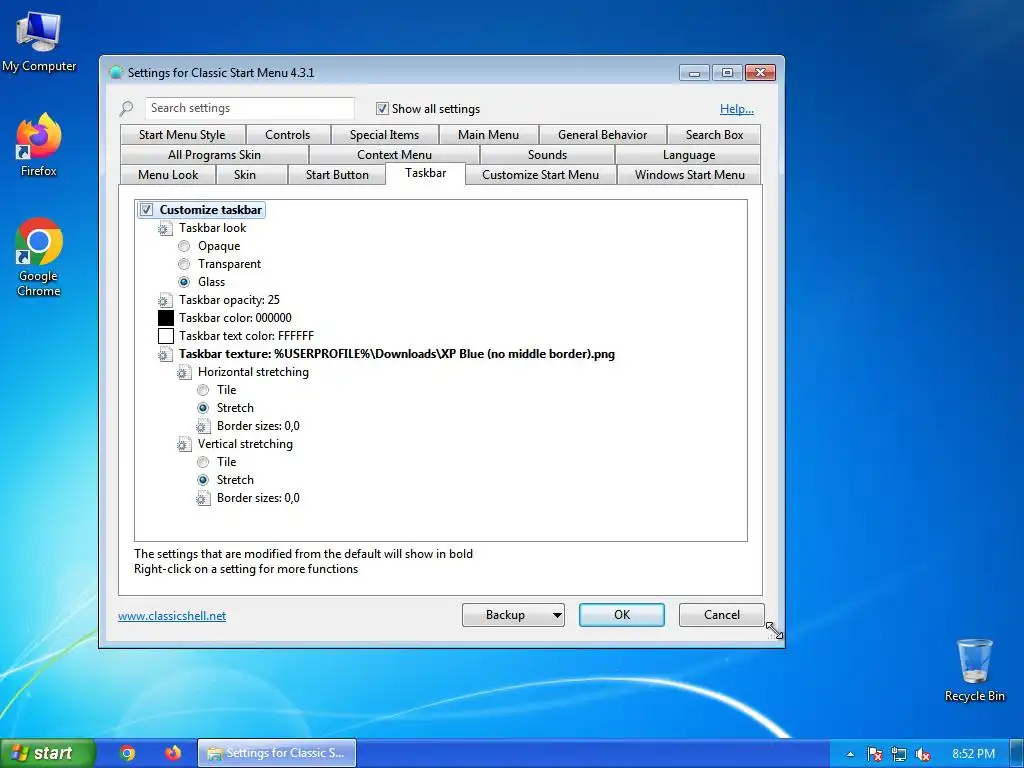
Task: Click the Cancel button
Action: point(722,615)
